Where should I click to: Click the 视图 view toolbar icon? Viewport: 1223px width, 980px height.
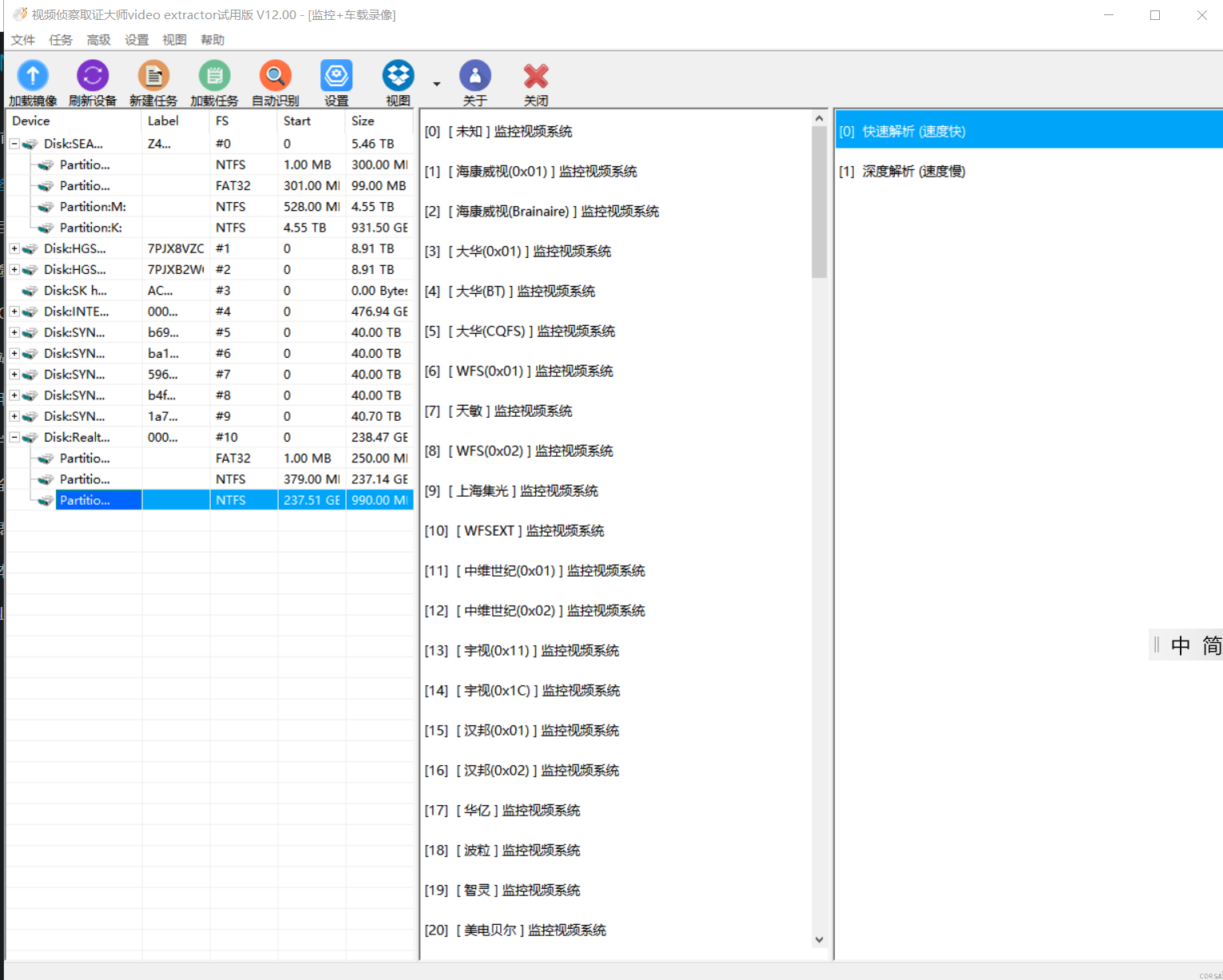click(398, 76)
